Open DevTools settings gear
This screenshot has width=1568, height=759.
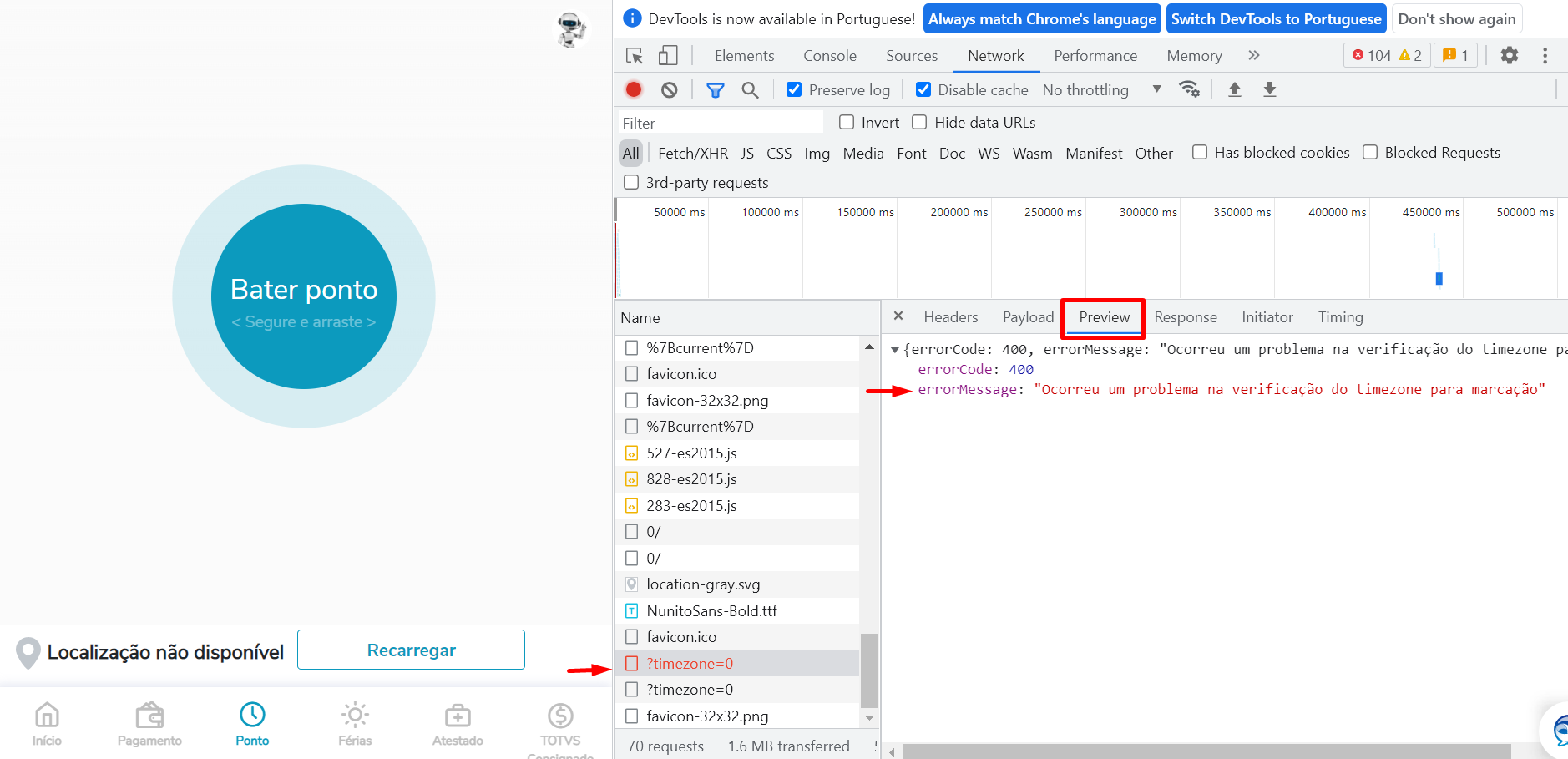point(1510,55)
